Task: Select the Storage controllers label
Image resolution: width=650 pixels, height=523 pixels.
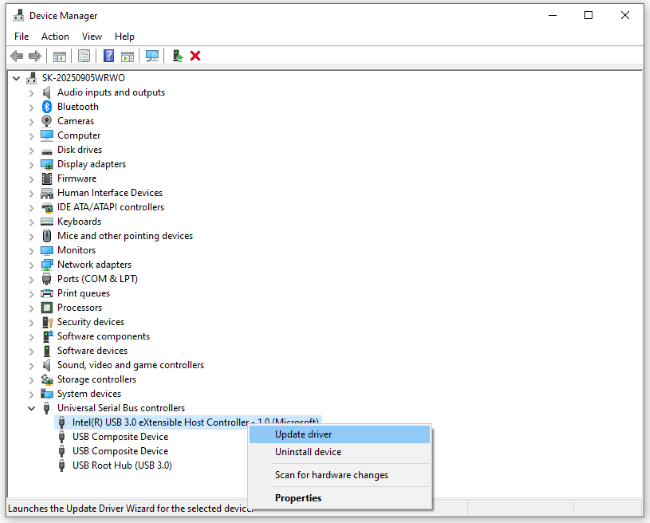Action: [97, 379]
